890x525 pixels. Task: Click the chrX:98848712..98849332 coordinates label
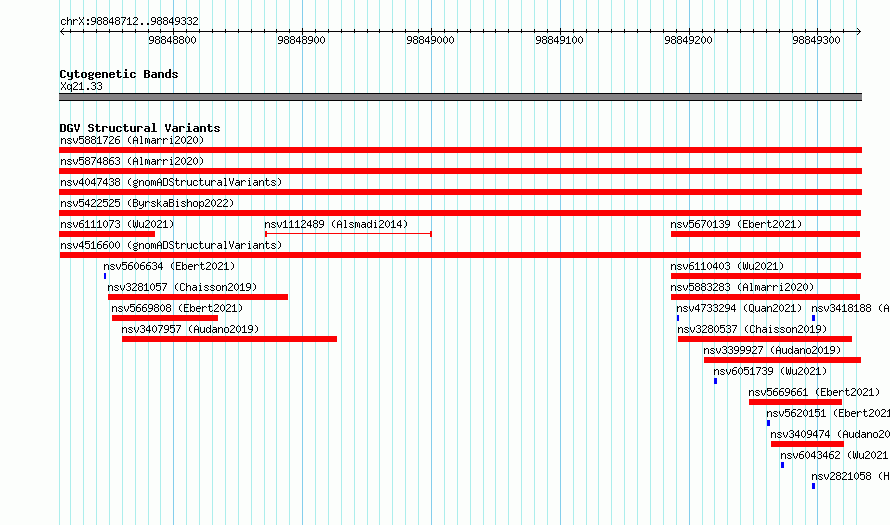pos(129,21)
